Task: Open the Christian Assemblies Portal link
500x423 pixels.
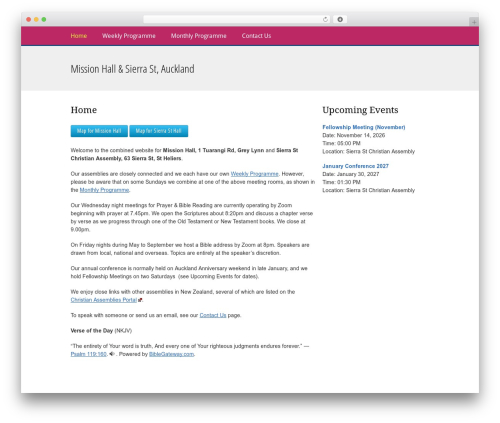Action: point(104,300)
